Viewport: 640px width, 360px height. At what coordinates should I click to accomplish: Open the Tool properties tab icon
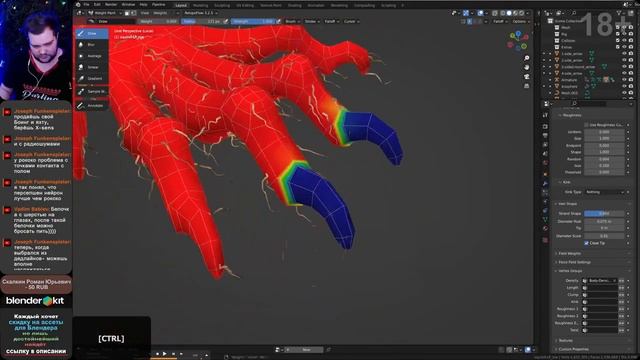(545, 116)
